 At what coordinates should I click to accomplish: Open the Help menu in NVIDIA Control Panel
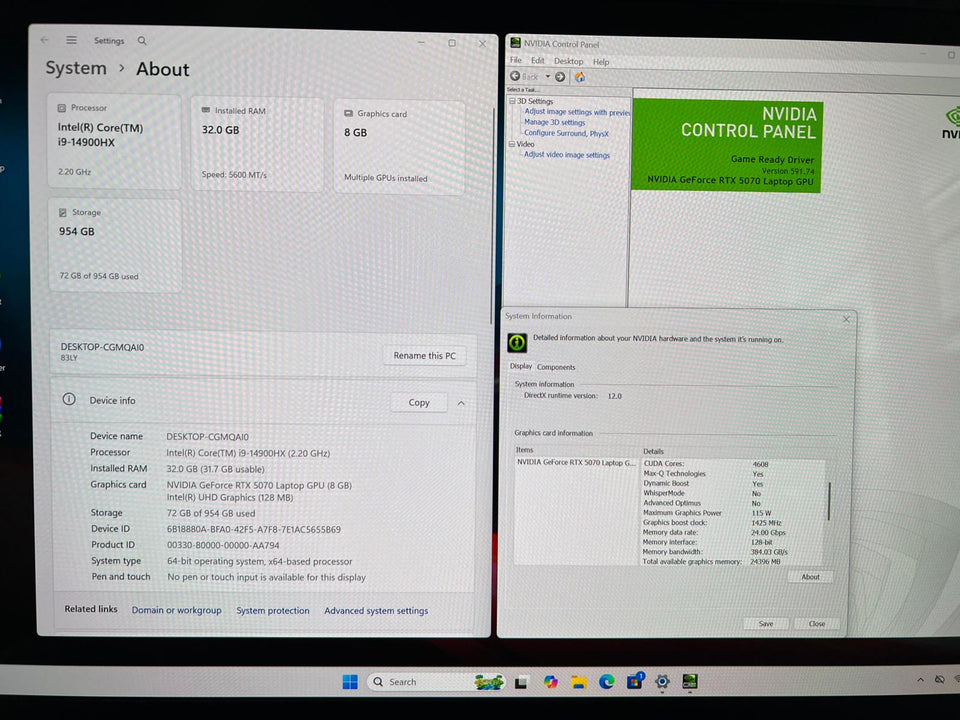click(601, 62)
